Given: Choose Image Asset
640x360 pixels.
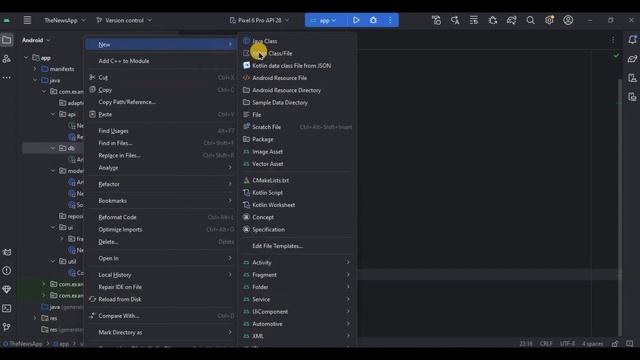Looking at the screenshot, I should [x=297, y=151].
